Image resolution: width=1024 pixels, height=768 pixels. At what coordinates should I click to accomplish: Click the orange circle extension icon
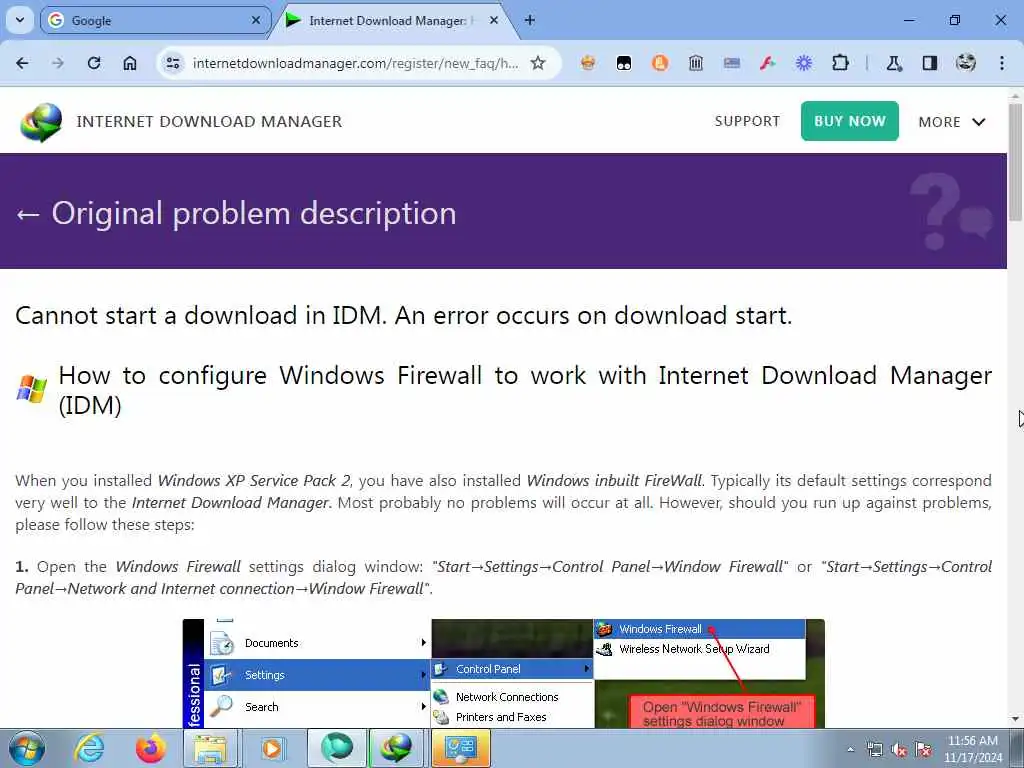coord(660,63)
